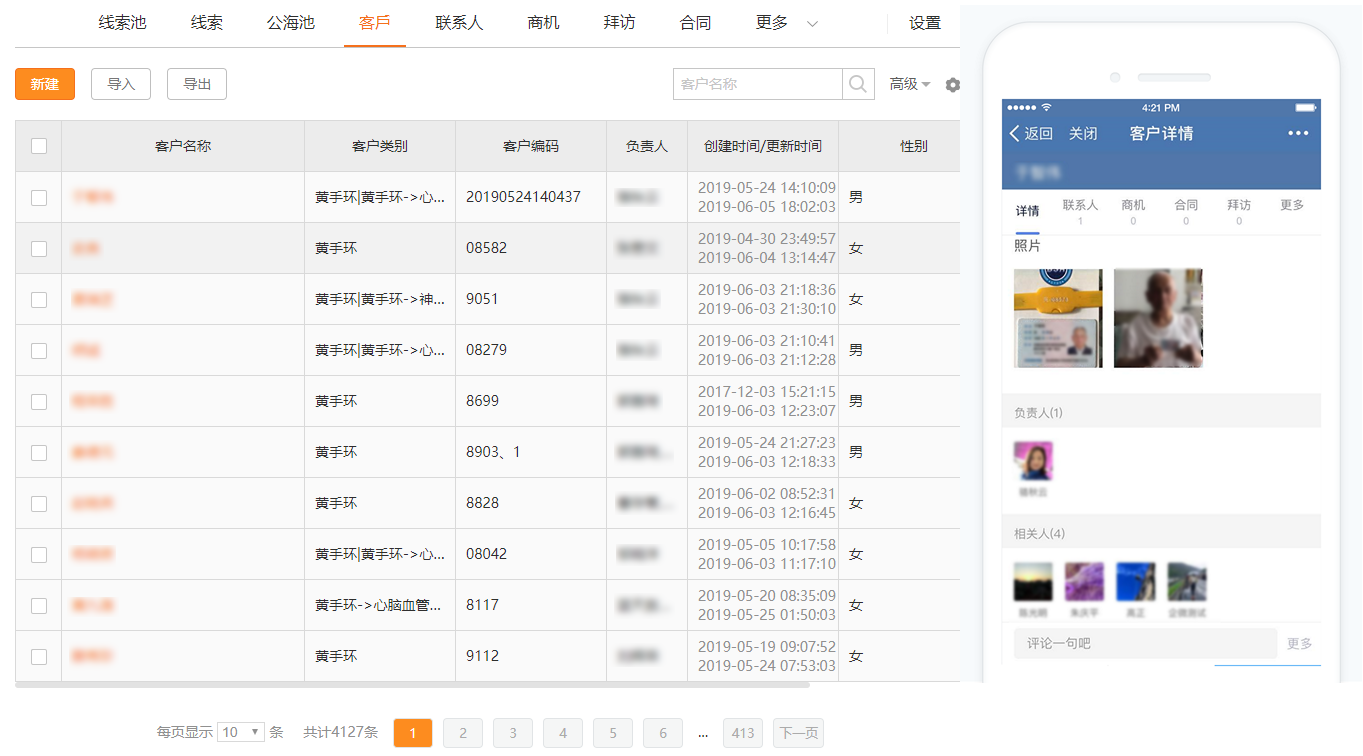Viewport: 1363px width, 756px height.
Task: Click the 创建时间/更新时间 column header
Action: pyautogui.click(x=763, y=146)
